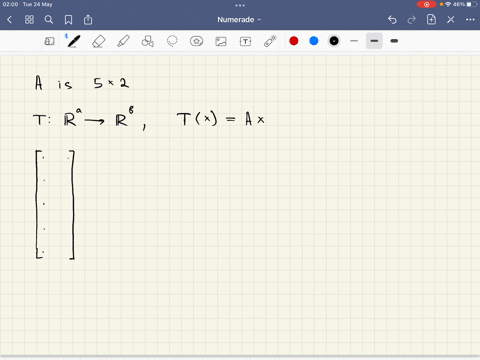The image size is (480, 360).
Task: Tap the battery indicator in status bar
Action: (x=471, y=4)
